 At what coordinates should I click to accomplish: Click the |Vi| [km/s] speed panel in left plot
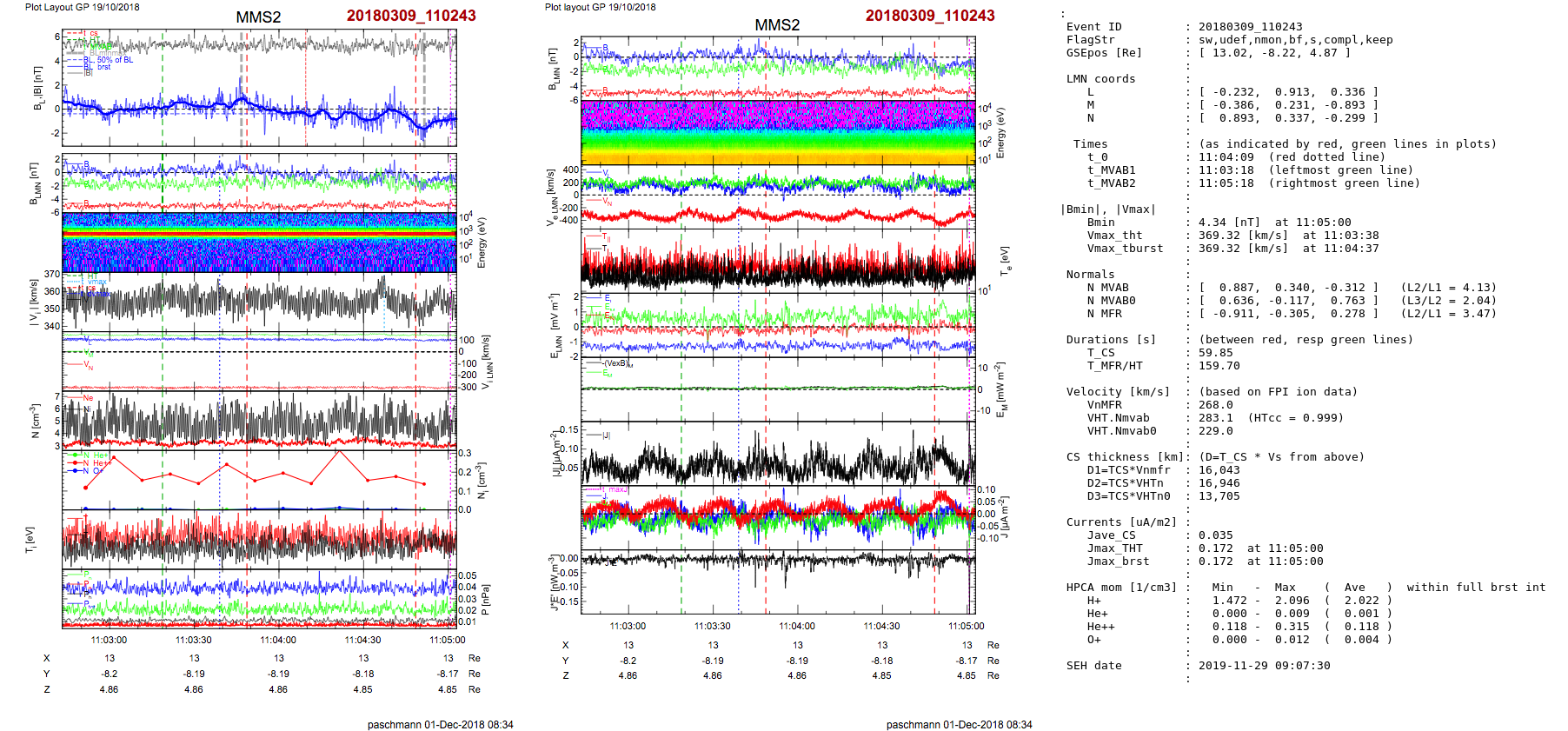259,302
